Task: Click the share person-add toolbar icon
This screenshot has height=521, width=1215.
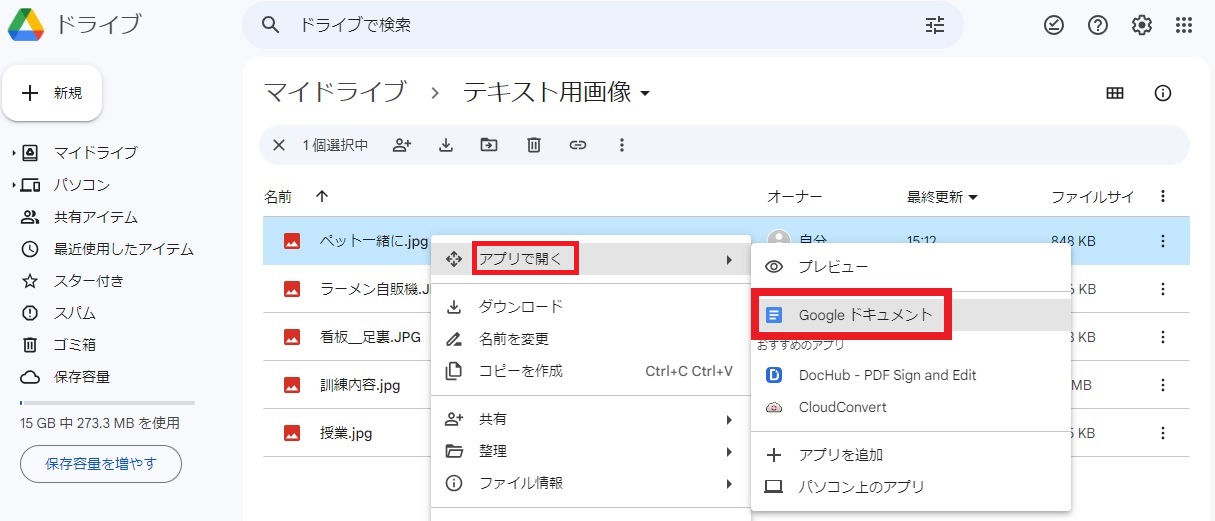Action: [x=402, y=145]
